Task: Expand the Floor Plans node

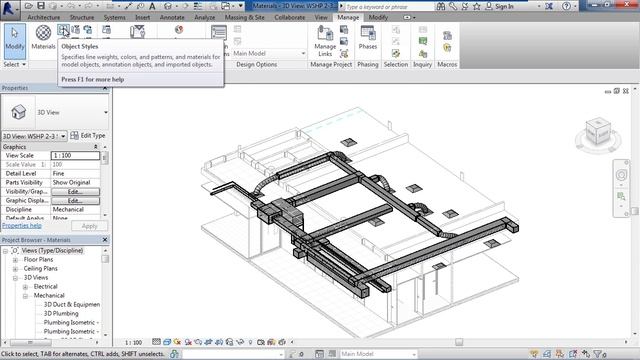Action: (x=15, y=260)
